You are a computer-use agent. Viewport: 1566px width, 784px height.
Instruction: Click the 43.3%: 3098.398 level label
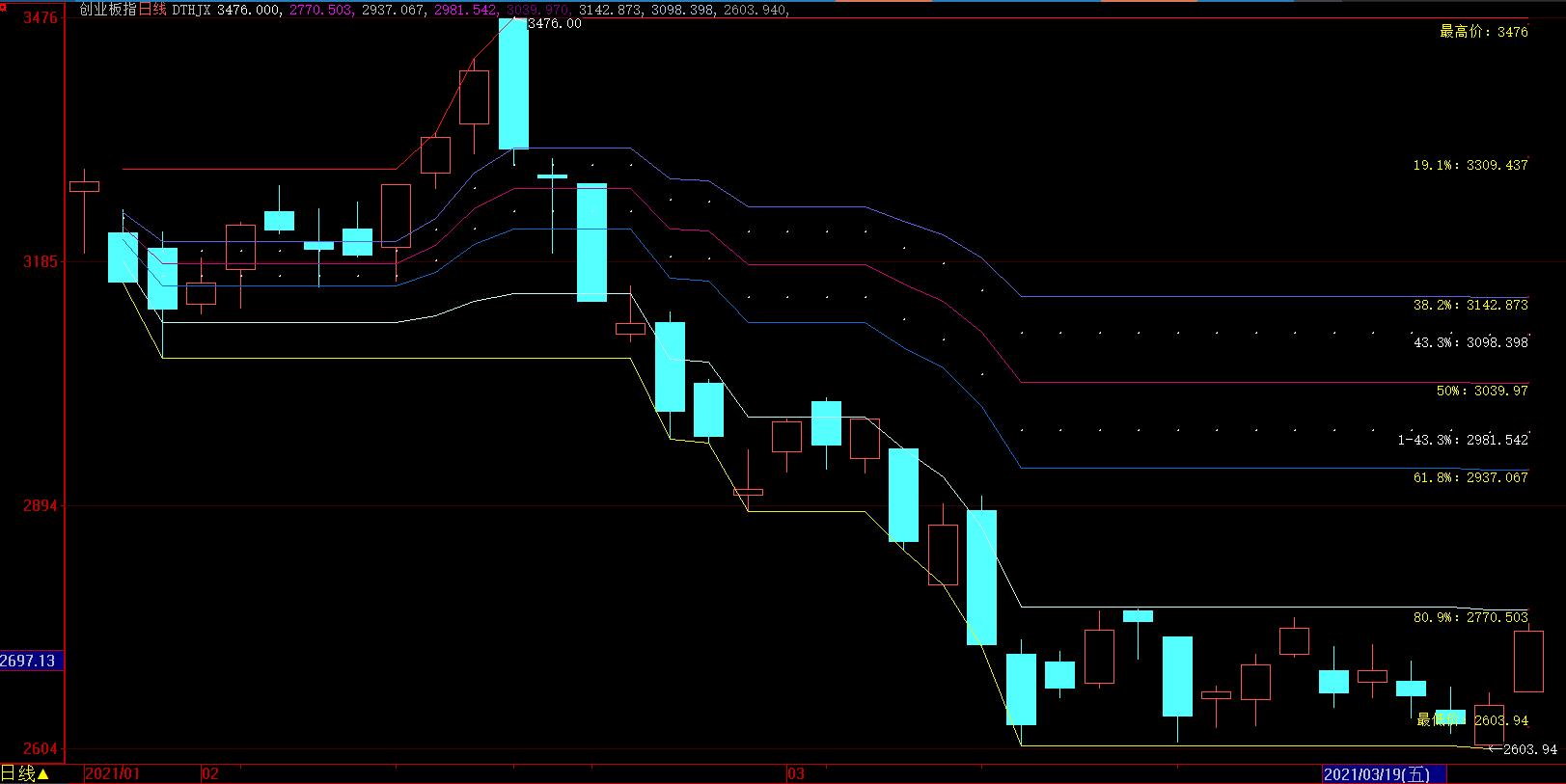(x=1470, y=342)
